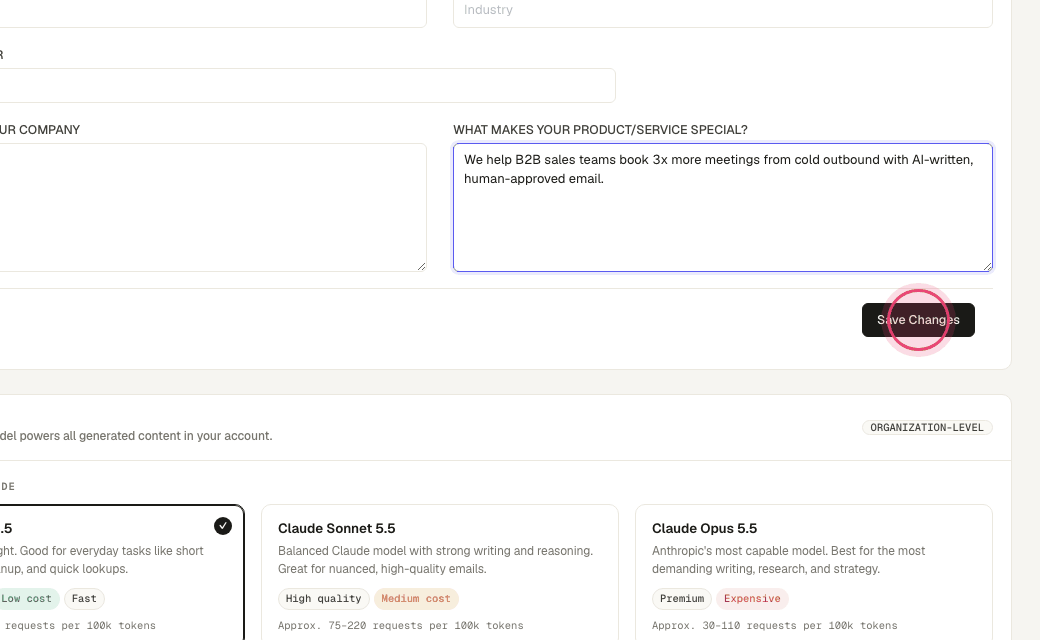
Task: Select the Claude Opus 5.5 model card
Action: pos(814,572)
